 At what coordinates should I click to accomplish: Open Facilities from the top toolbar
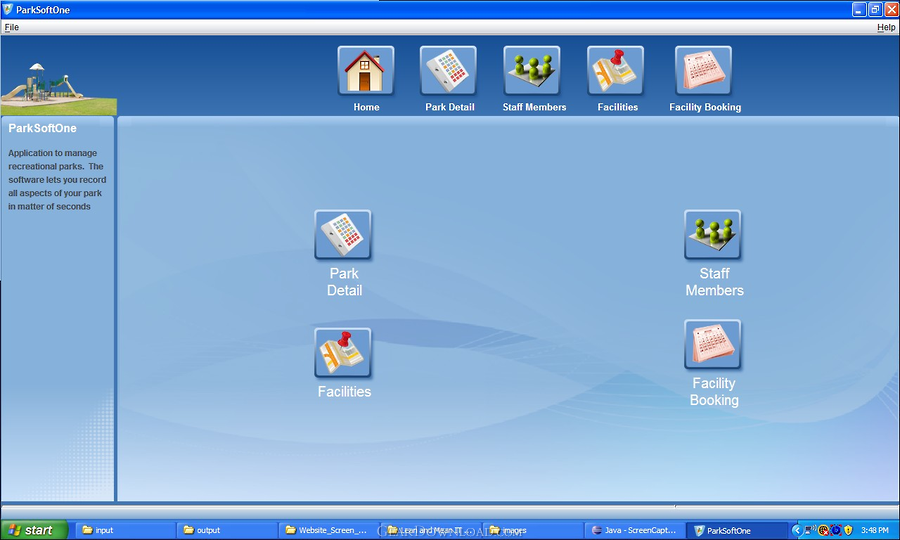point(616,72)
